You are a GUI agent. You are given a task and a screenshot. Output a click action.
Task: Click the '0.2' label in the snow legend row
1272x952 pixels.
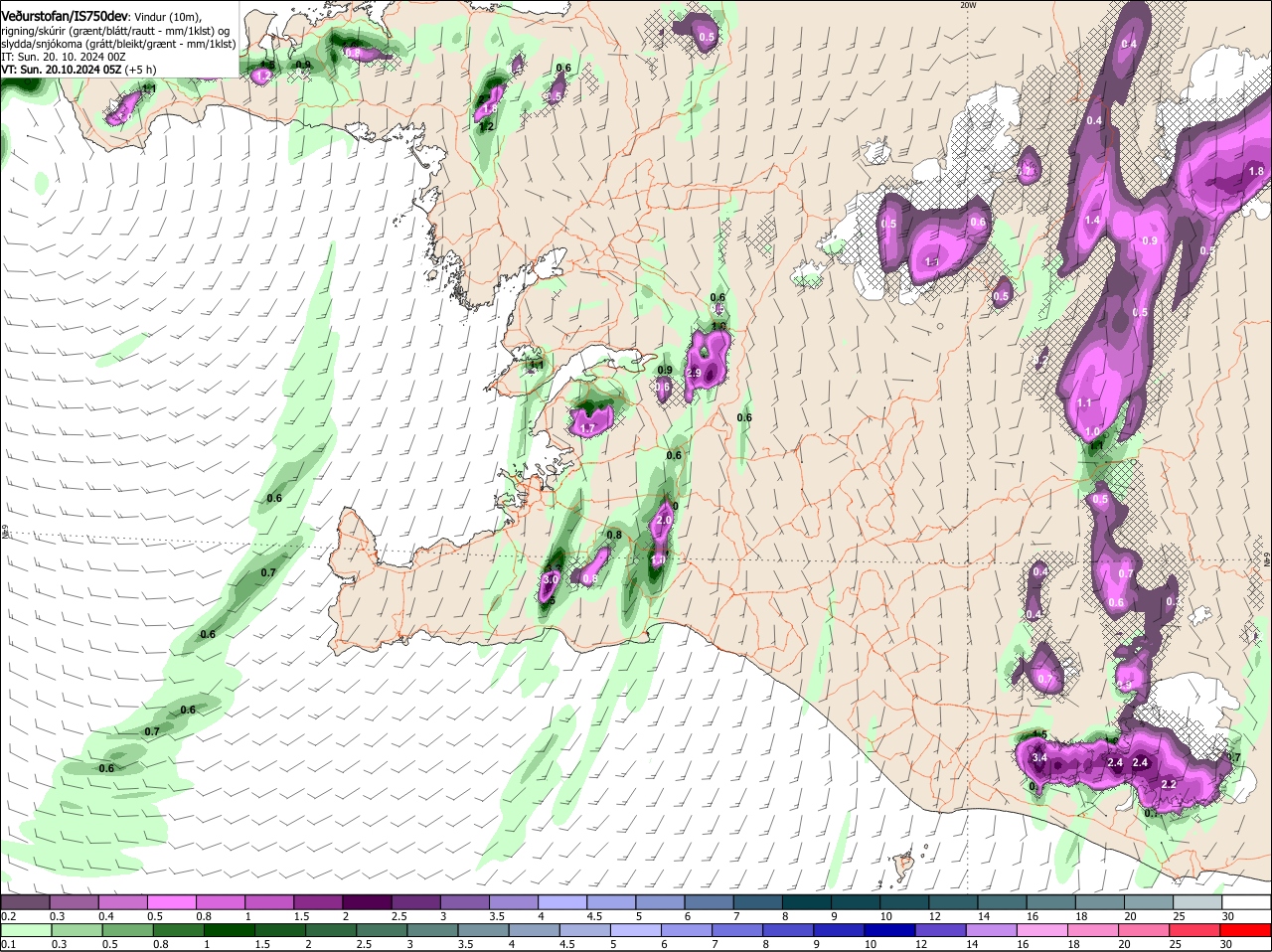(x=8, y=916)
